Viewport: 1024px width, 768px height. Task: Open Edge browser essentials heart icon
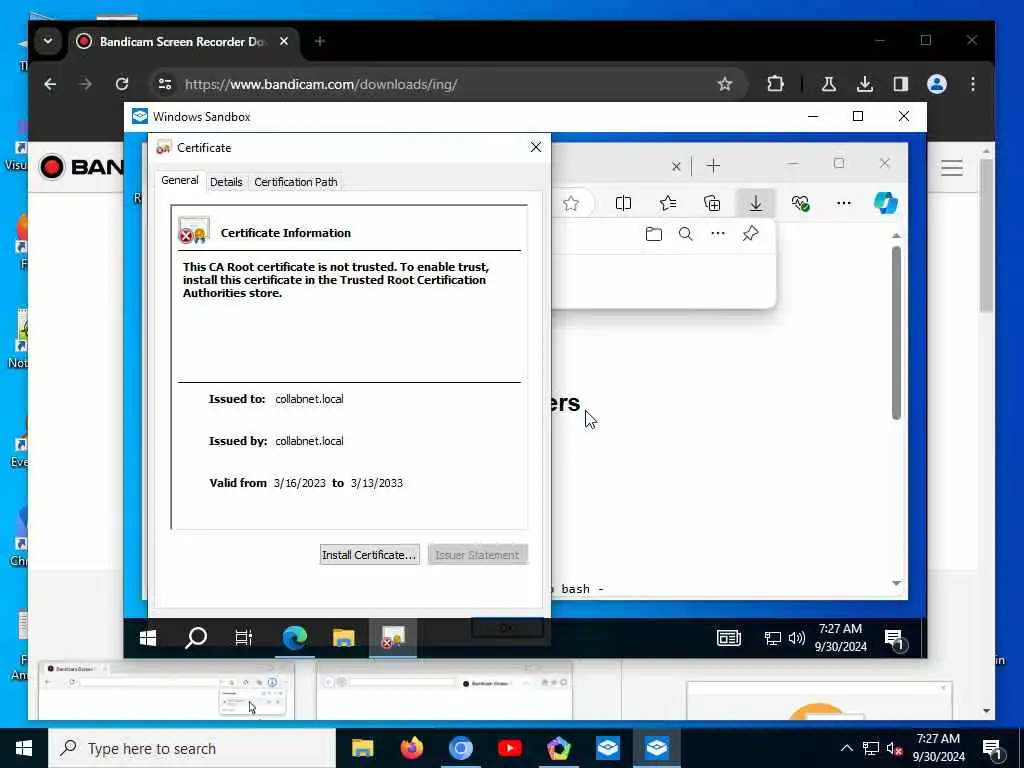800,203
